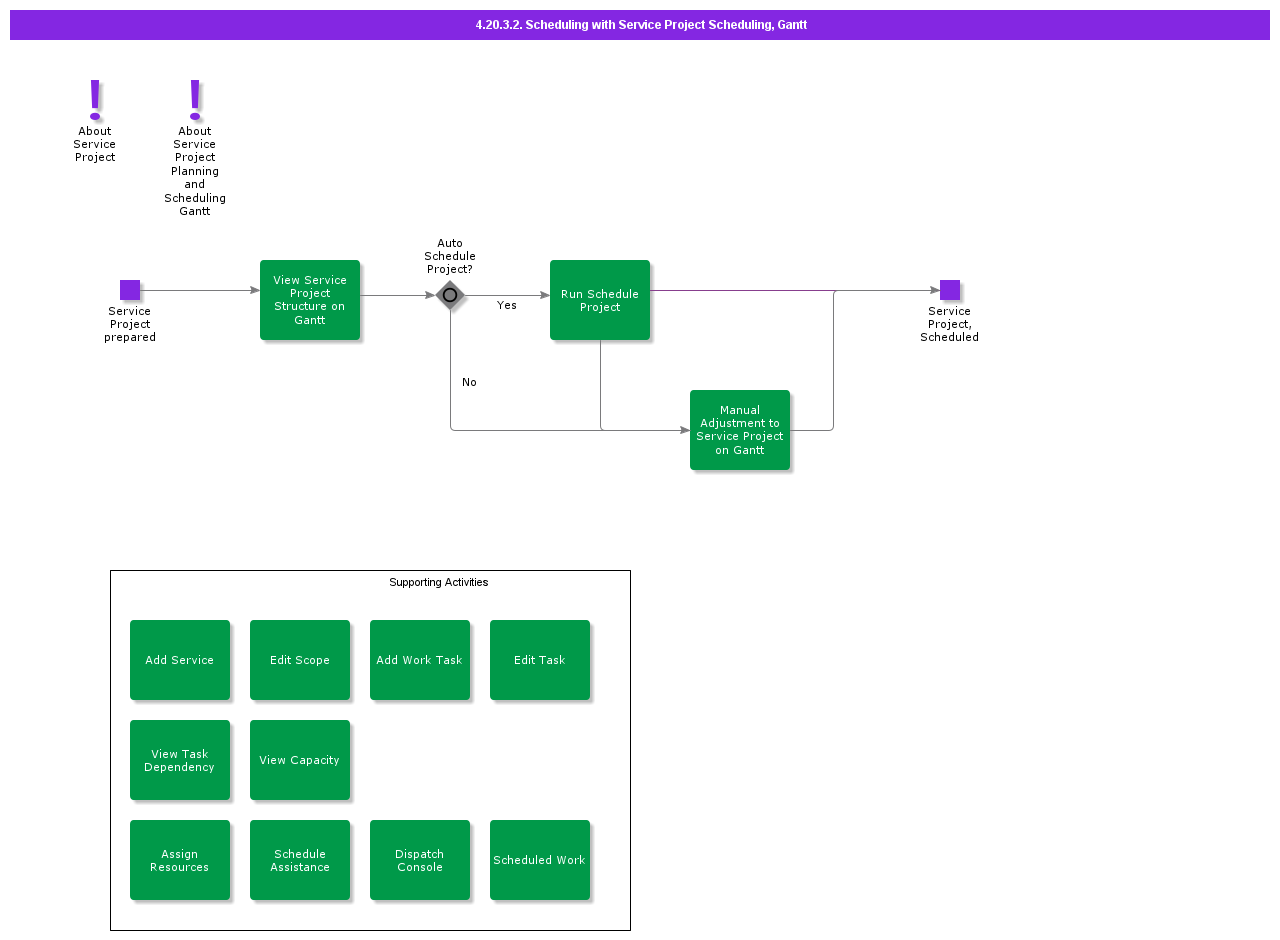1280x940 pixels.
Task: Select the Manual Adjustment to Service Project on Gantt step
Action: pos(740,430)
